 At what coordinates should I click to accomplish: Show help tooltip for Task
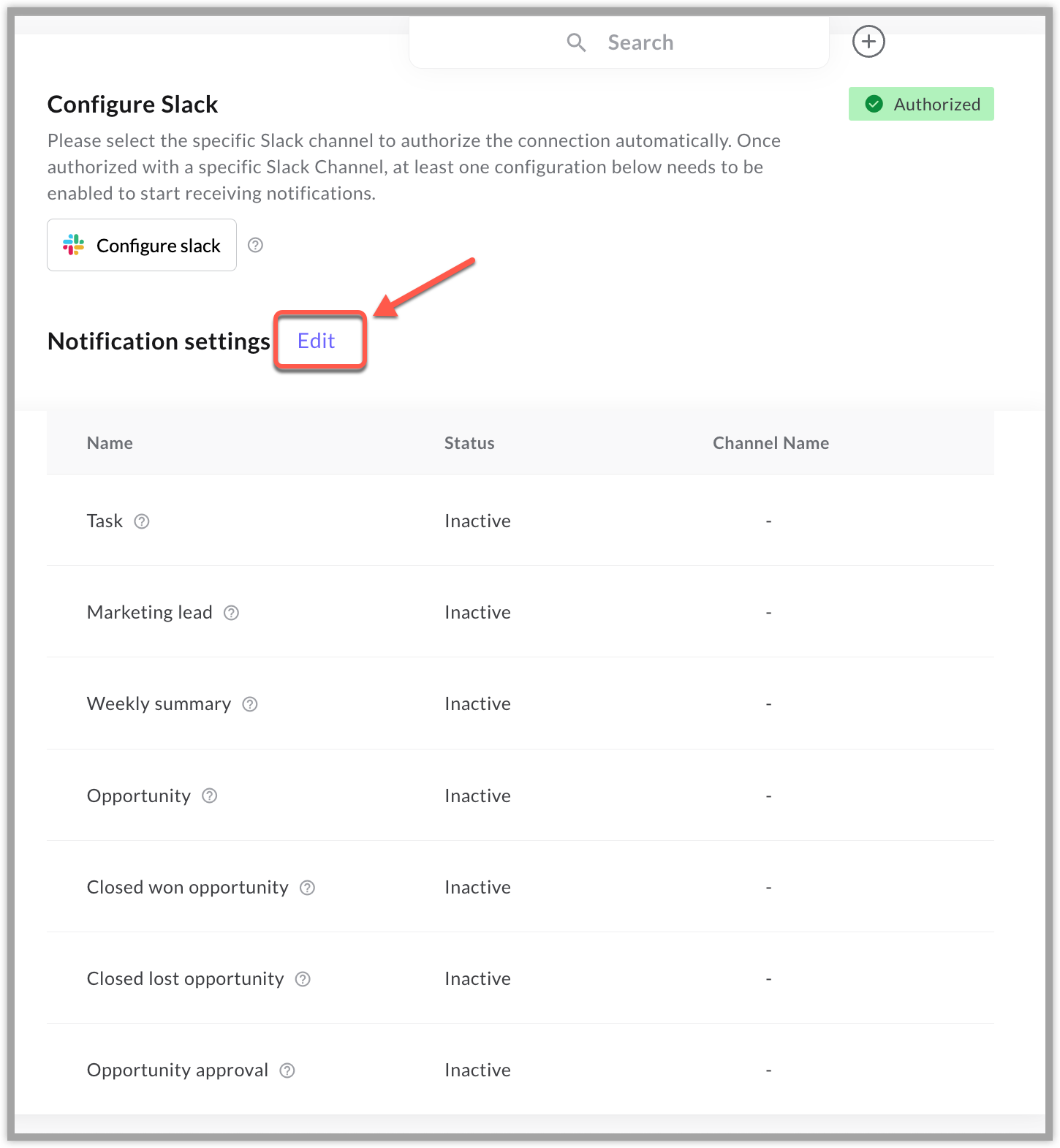tap(142, 521)
